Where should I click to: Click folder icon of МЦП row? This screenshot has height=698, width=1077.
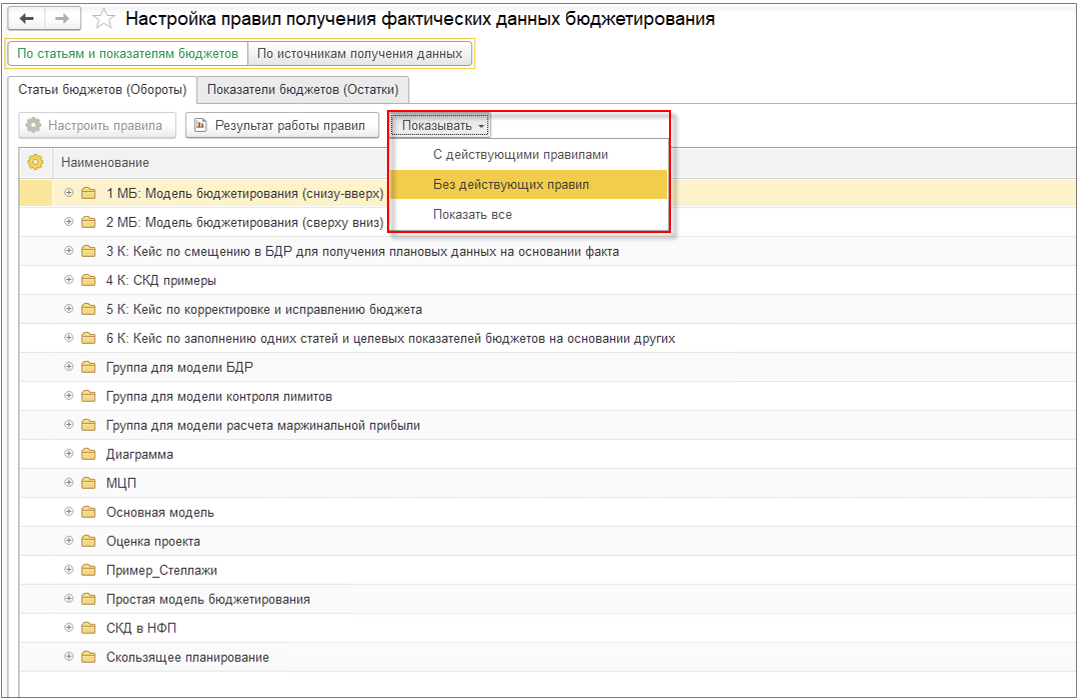click(88, 483)
